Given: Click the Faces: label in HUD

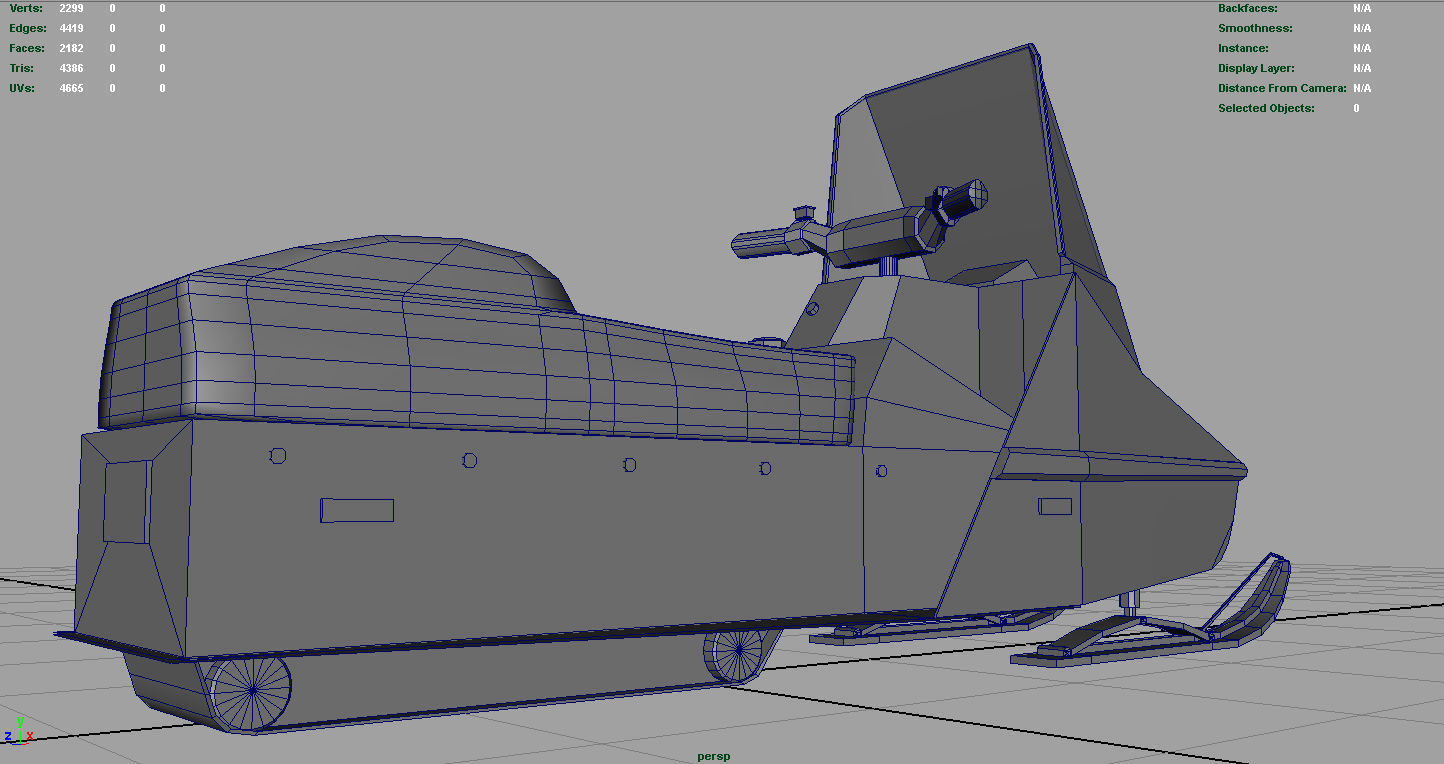Looking at the screenshot, I should (x=27, y=48).
